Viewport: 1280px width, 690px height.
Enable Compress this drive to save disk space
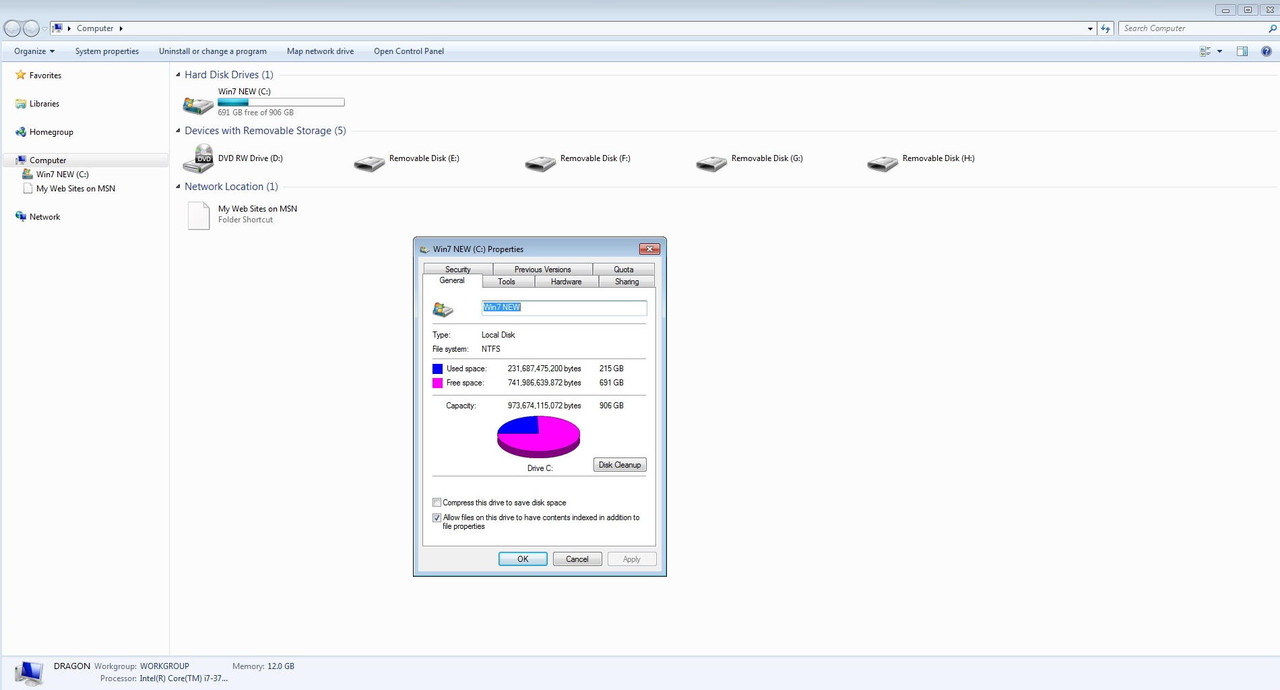click(x=437, y=503)
